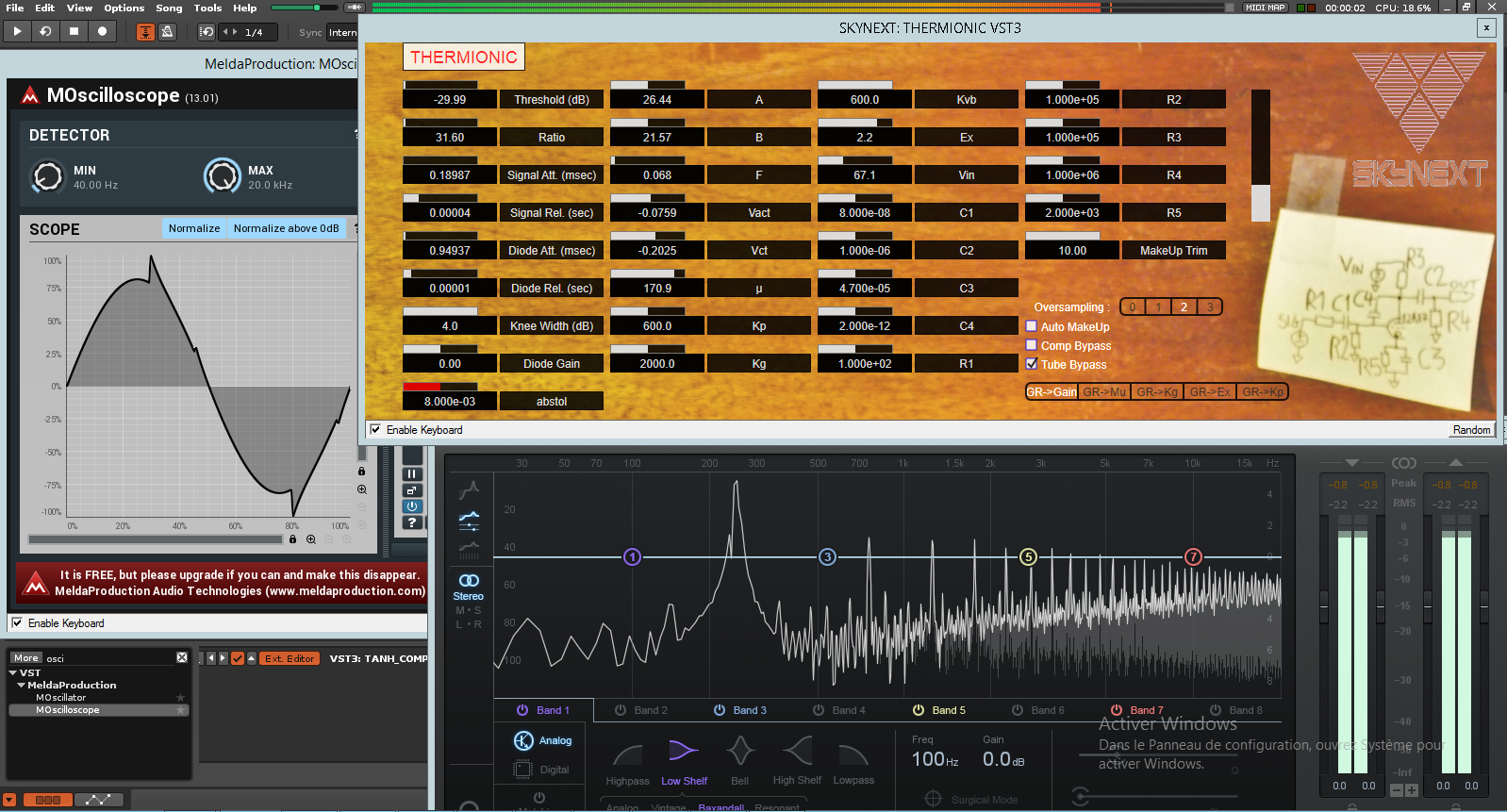The image size is (1507, 812).
Task: Toggle the orange pattern follow icon
Action: [x=145, y=32]
